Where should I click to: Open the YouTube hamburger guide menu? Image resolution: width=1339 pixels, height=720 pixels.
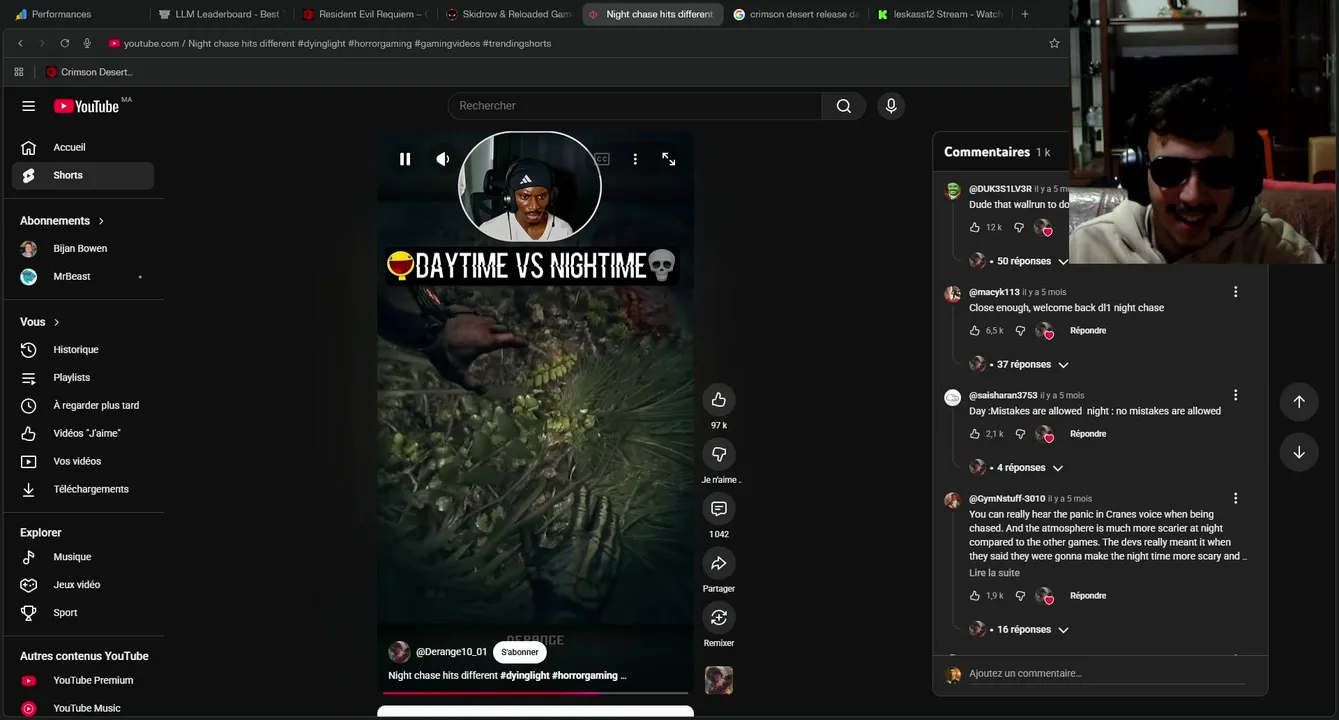(28, 106)
